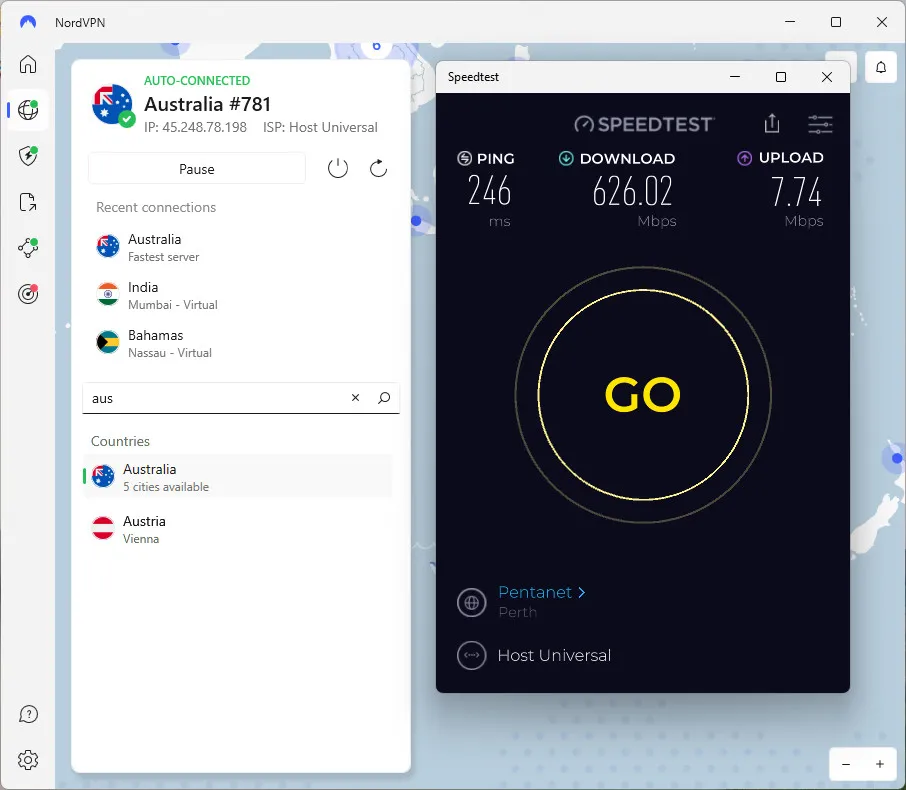Open the help question mark icon
906x790 pixels.
click(x=27, y=714)
